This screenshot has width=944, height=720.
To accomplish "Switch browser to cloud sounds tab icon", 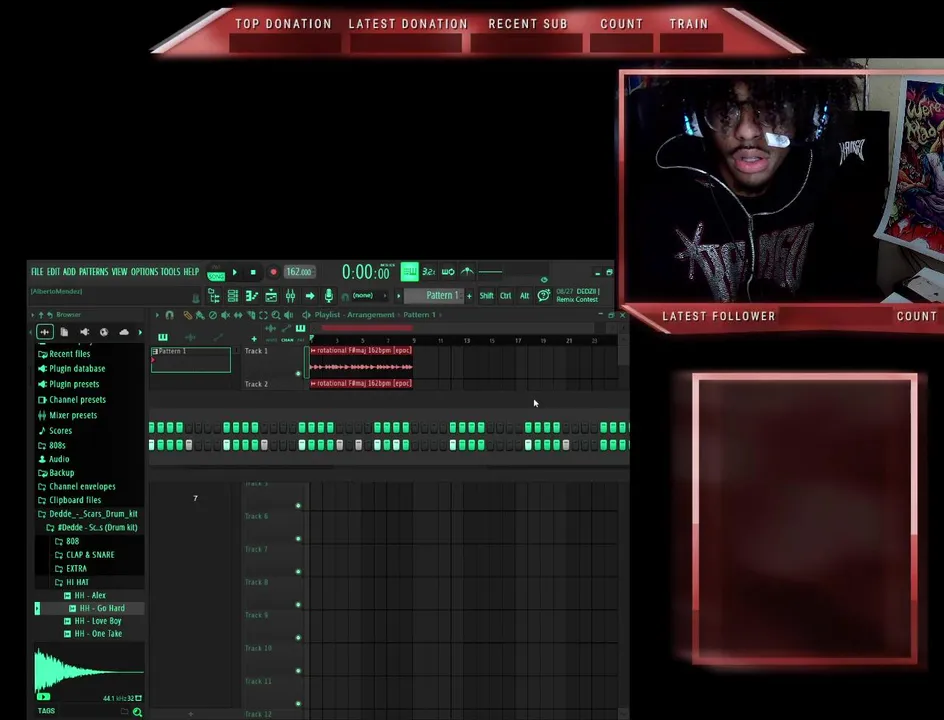I will tap(124, 332).
